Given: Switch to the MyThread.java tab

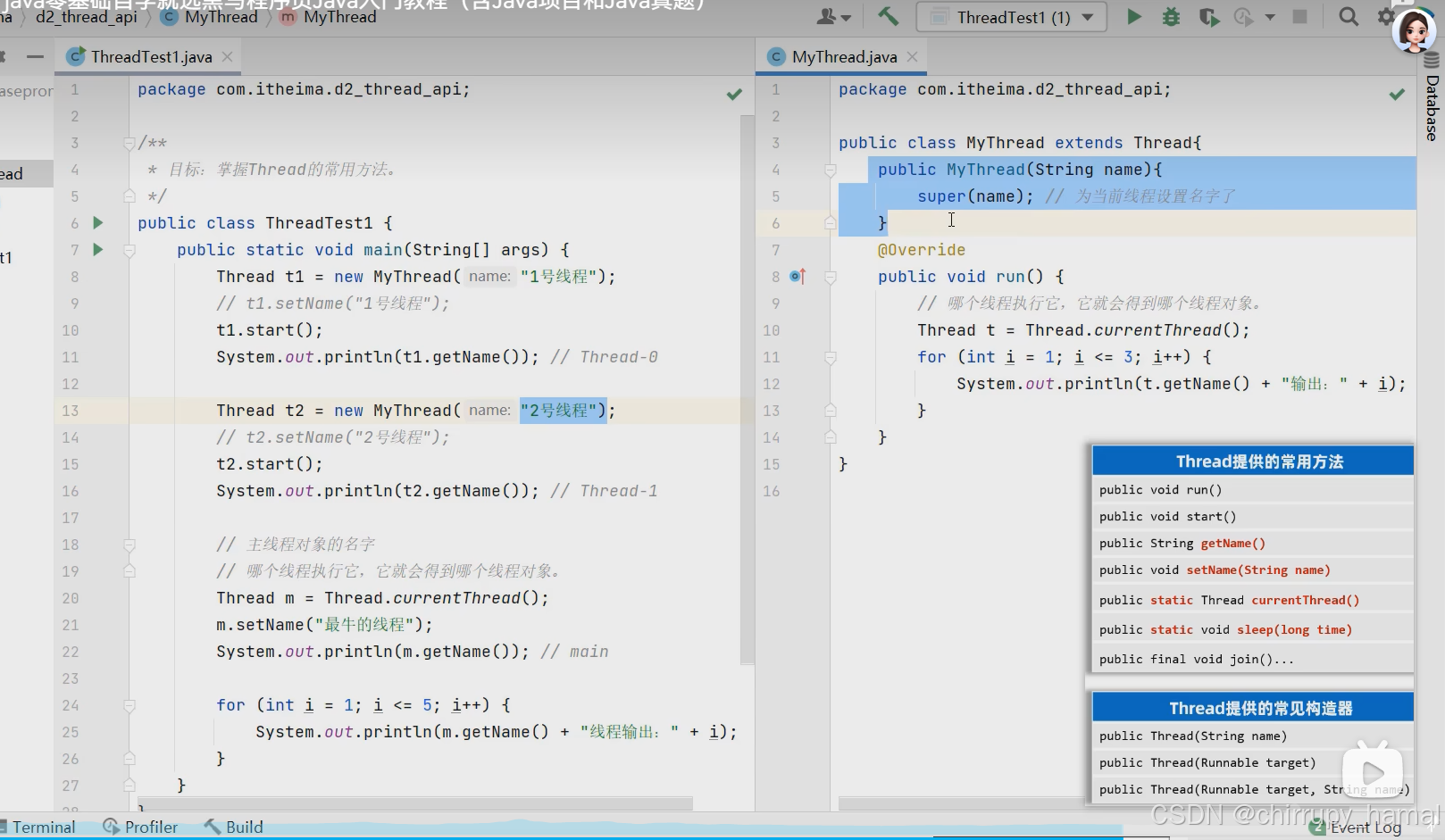Looking at the screenshot, I should point(843,56).
